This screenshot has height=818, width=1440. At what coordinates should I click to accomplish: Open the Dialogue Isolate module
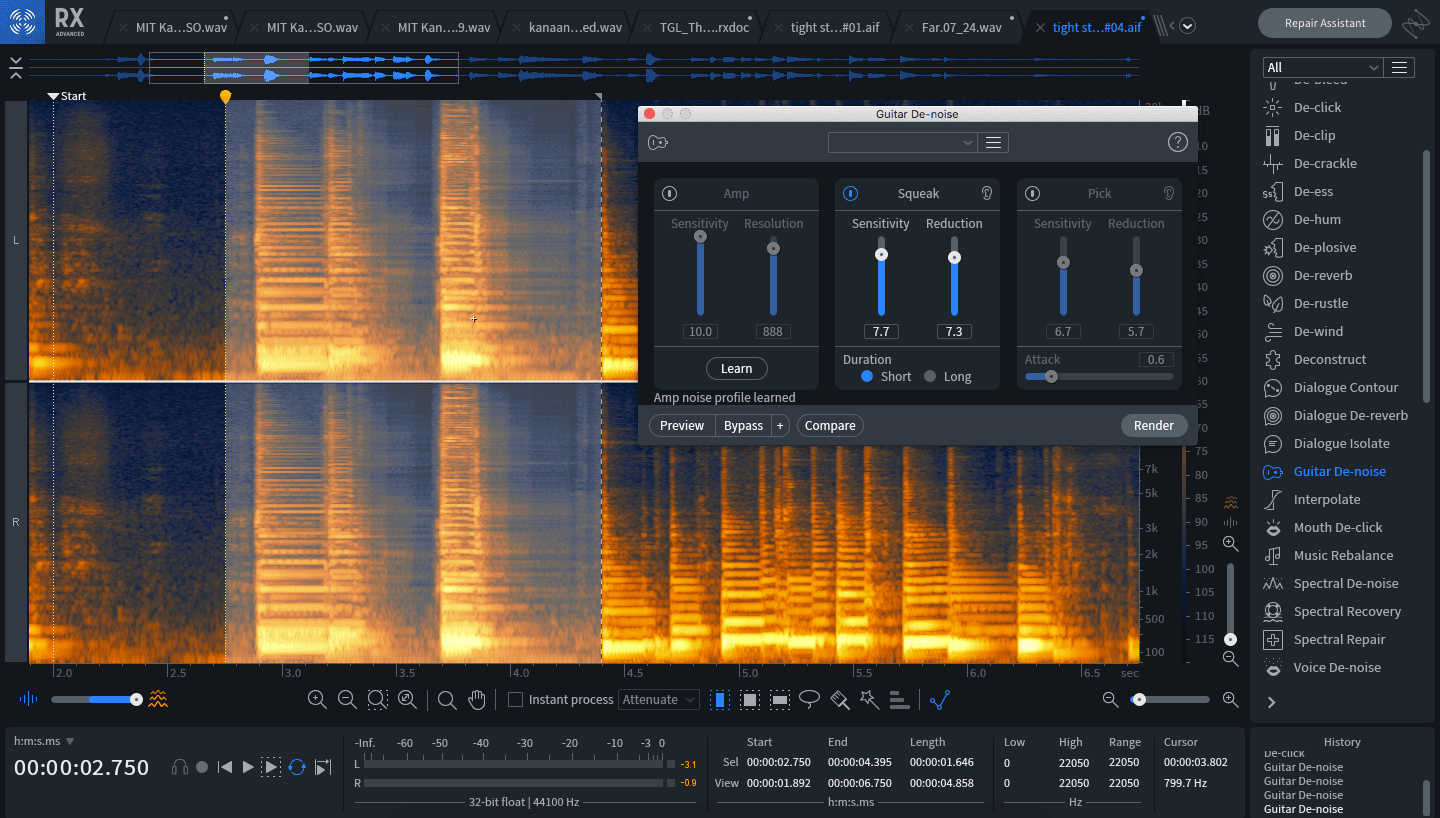pyautogui.click(x=1341, y=443)
